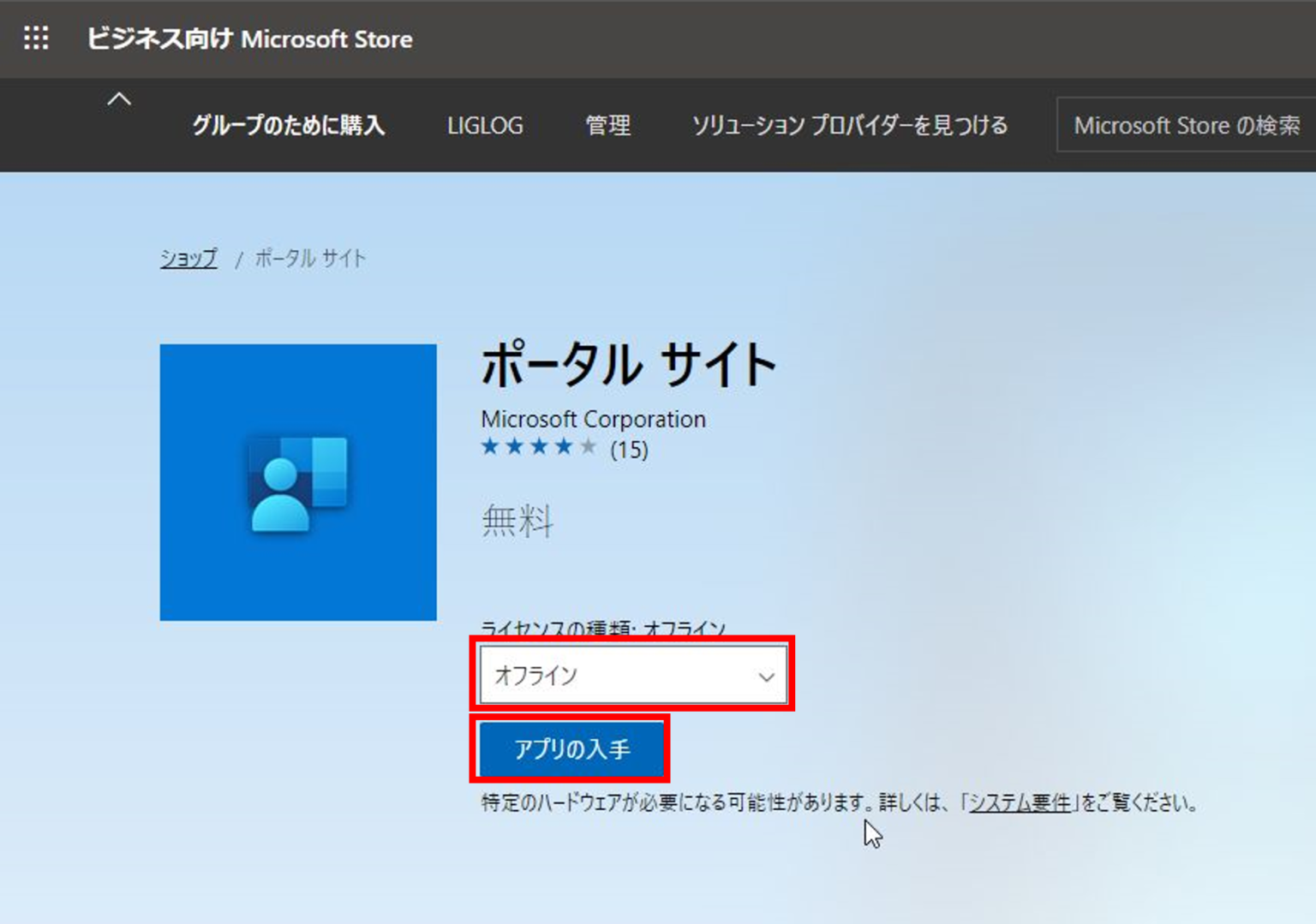Click the (15) ratings count
The image size is (1316, 924).
point(630,450)
